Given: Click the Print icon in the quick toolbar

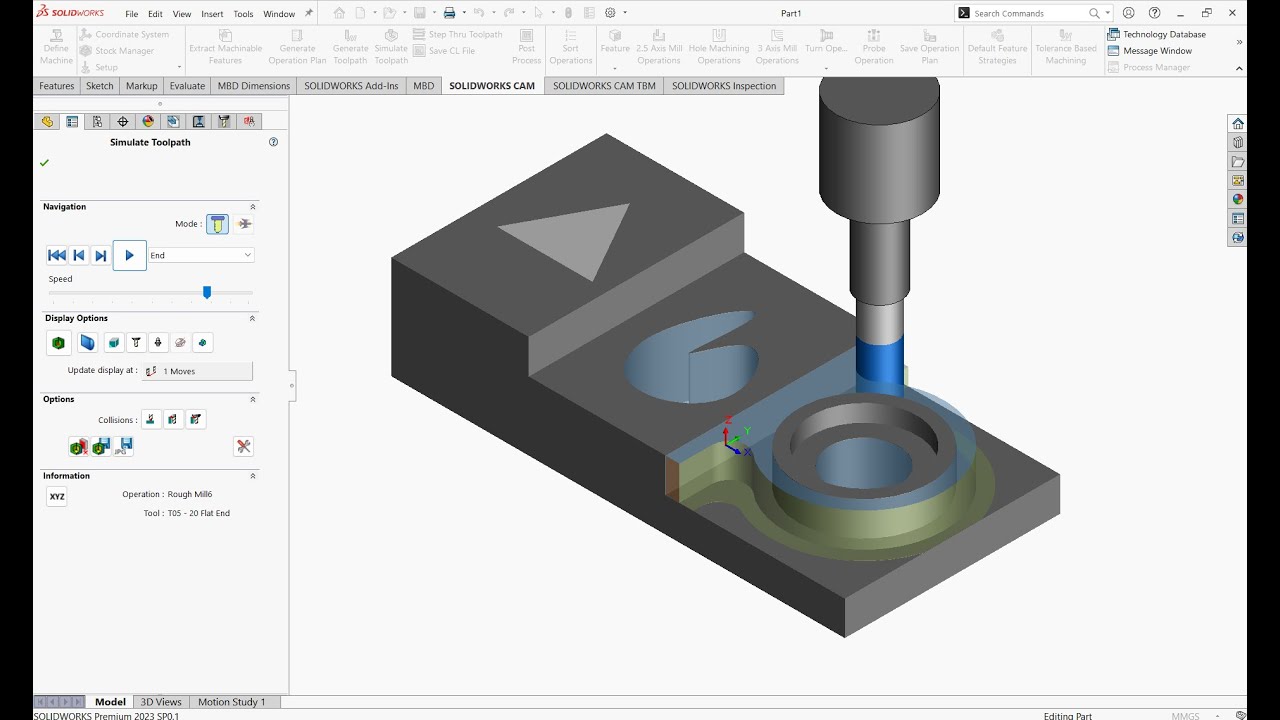Looking at the screenshot, I should coord(449,13).
